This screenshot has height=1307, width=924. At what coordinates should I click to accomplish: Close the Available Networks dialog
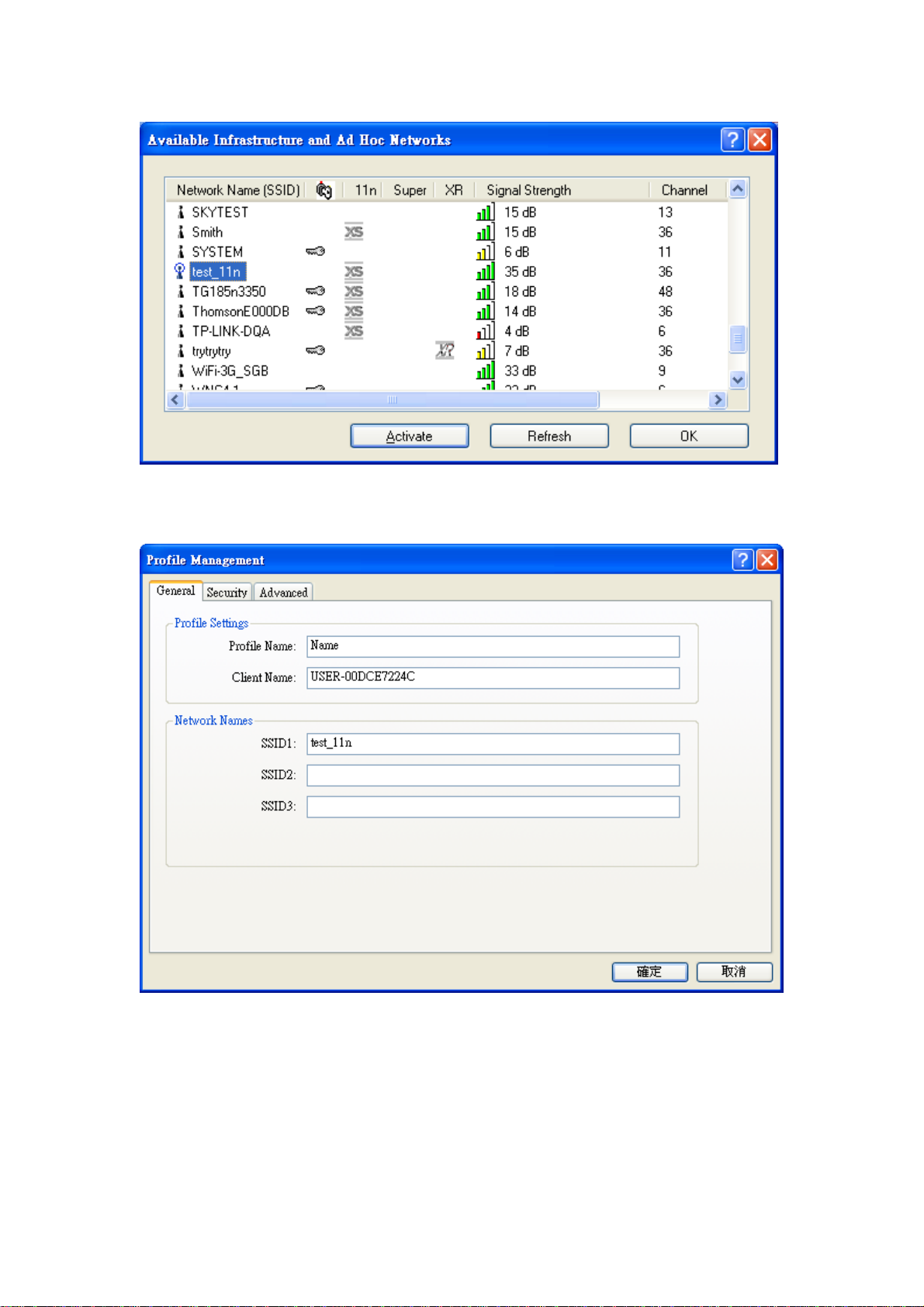pos(760,140)
